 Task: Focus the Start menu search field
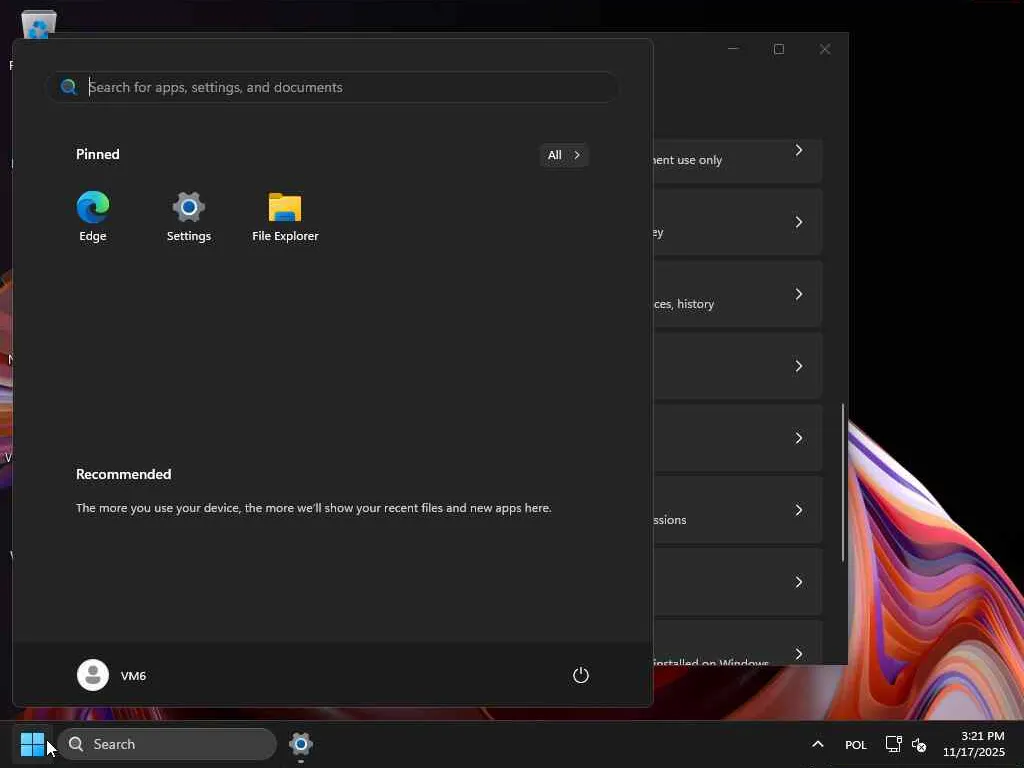[332, 87]
